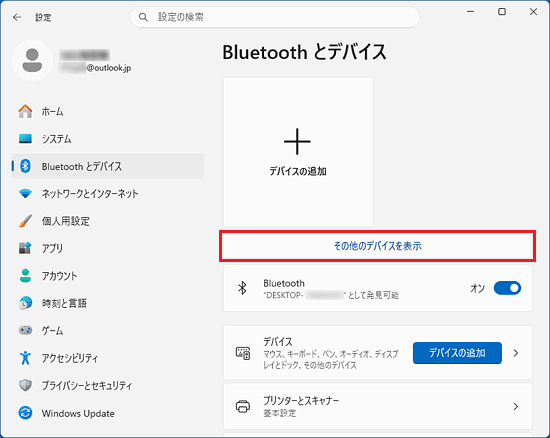Click the search magnifier icon
The width and height of the screenshot is (550, 438).
[143, 17]
